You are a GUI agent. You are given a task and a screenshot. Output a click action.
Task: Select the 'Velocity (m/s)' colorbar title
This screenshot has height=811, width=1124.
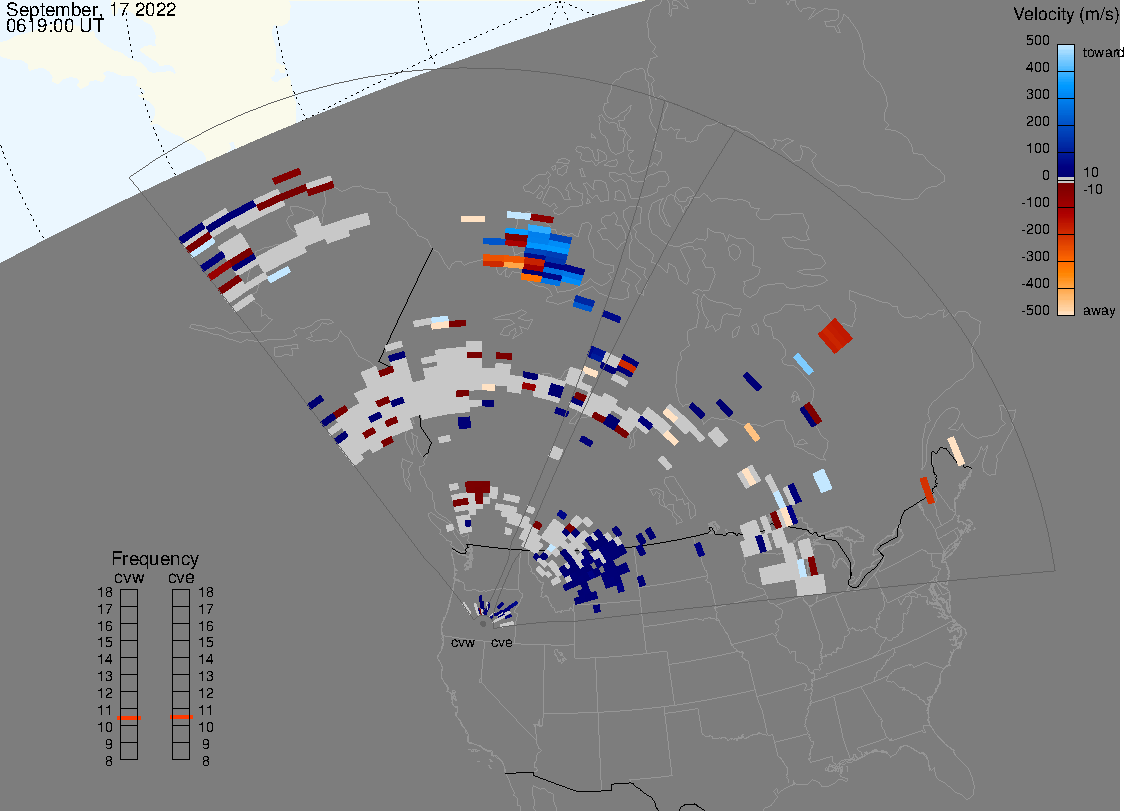[1065, 14]
